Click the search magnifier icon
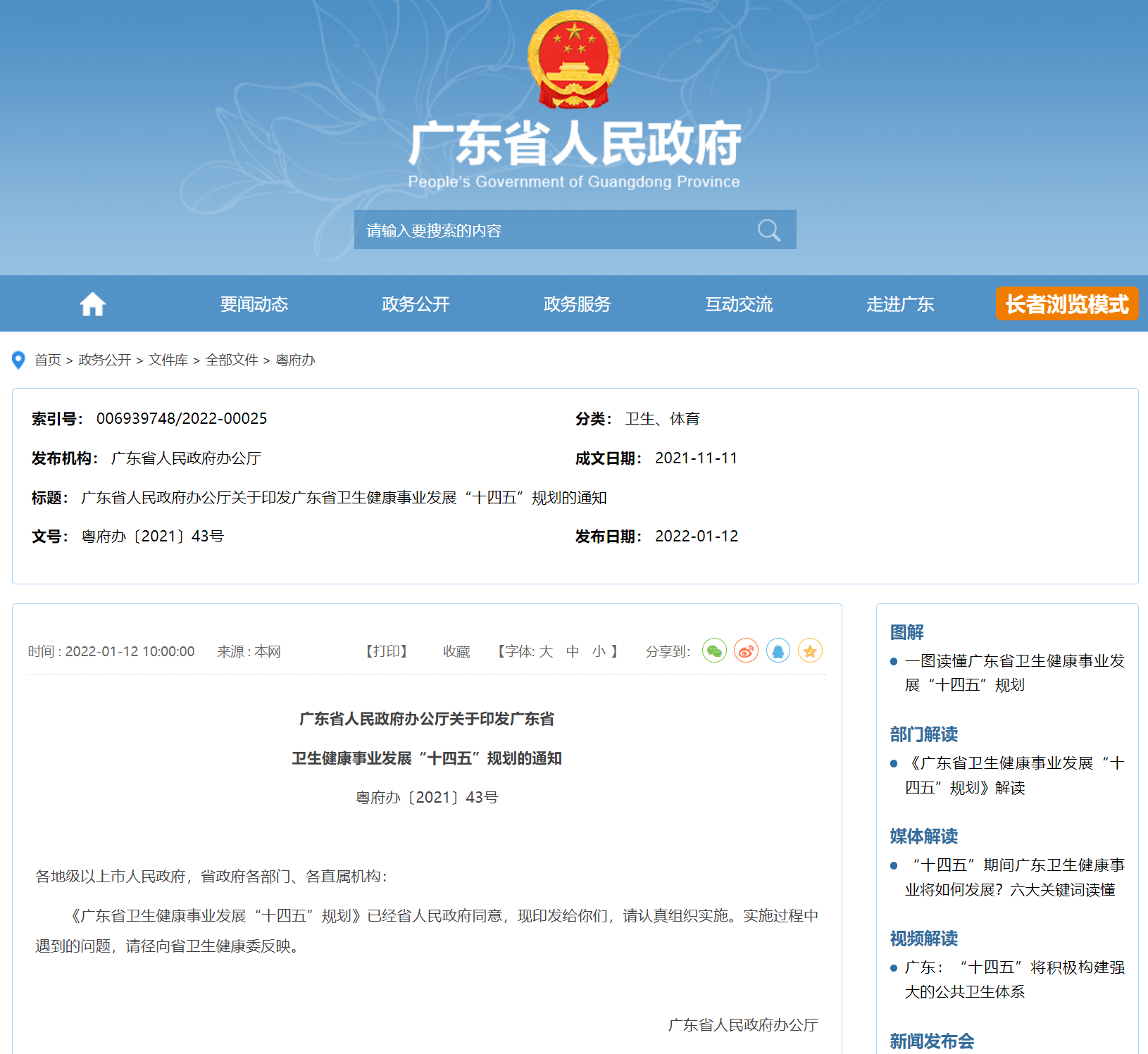 coord(768,230)
